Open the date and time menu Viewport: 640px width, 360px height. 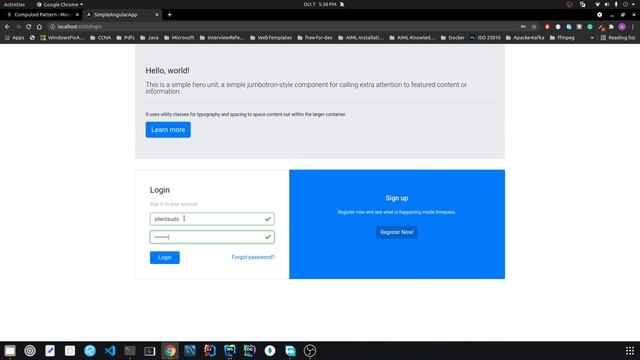click(320, 4)
